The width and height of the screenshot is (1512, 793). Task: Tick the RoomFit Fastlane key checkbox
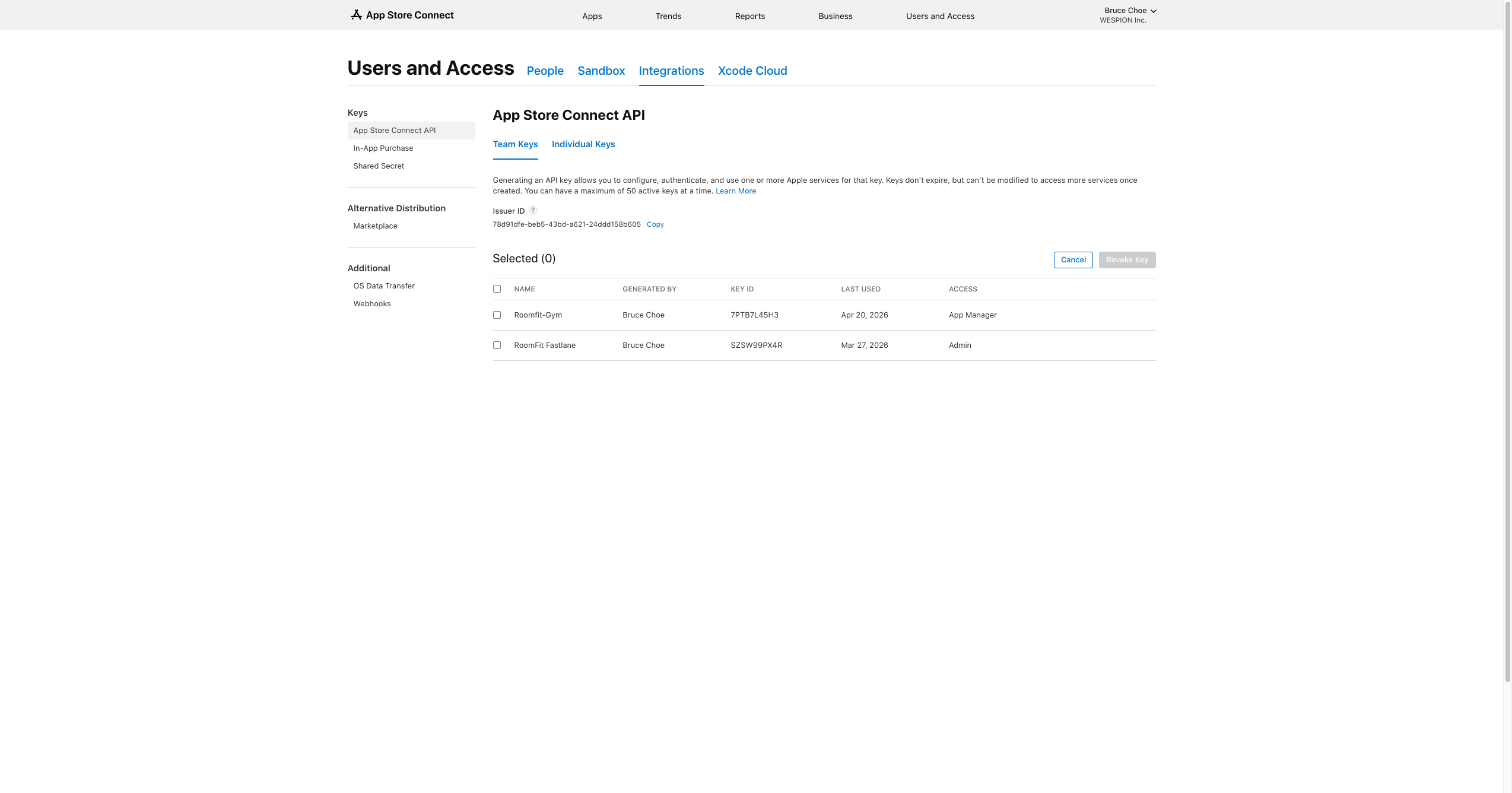point(497,345)
